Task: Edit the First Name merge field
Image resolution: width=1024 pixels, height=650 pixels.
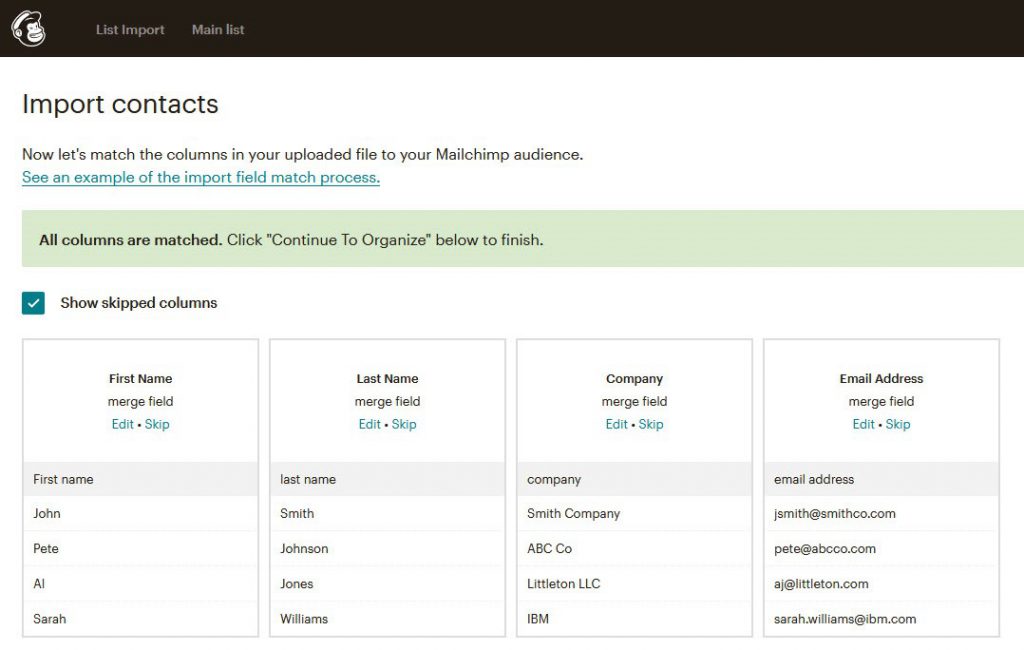Action: click(x=122, y=424)
